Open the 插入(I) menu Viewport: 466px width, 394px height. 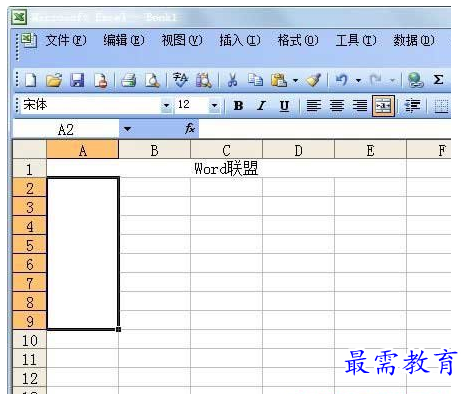coord(240,40)
